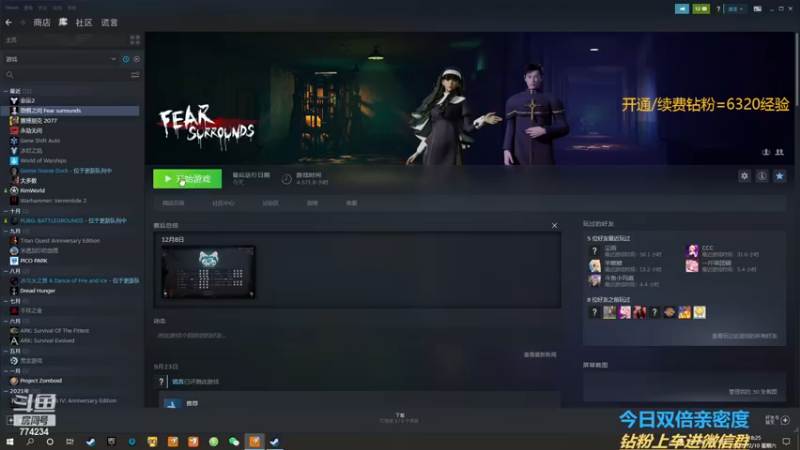Viewport: 800px width, 450px height.
Task: Open the 商店 store tab
Action: point(42,22)
